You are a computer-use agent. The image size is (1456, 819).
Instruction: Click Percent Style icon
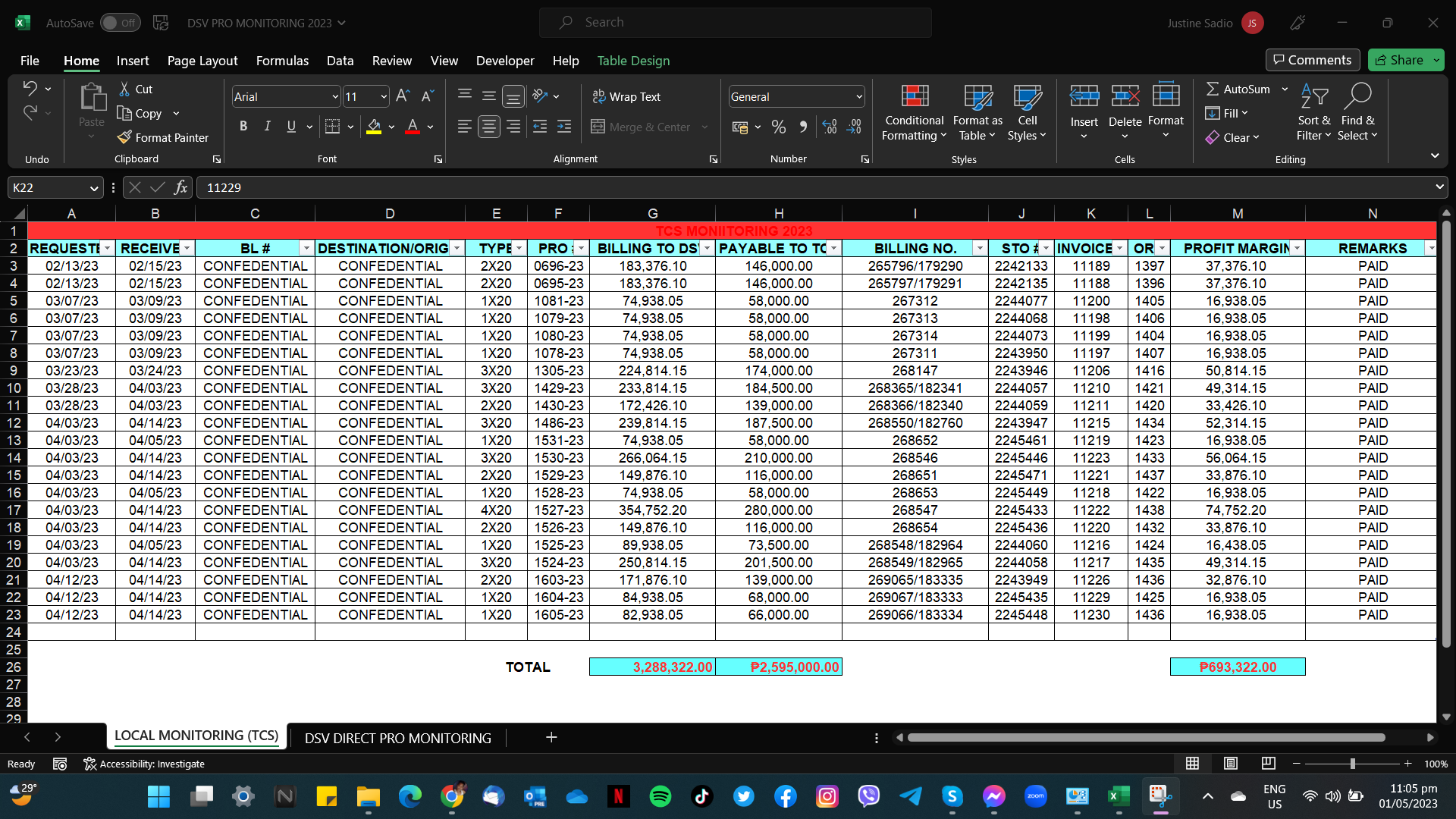click(x=779, y=127)
